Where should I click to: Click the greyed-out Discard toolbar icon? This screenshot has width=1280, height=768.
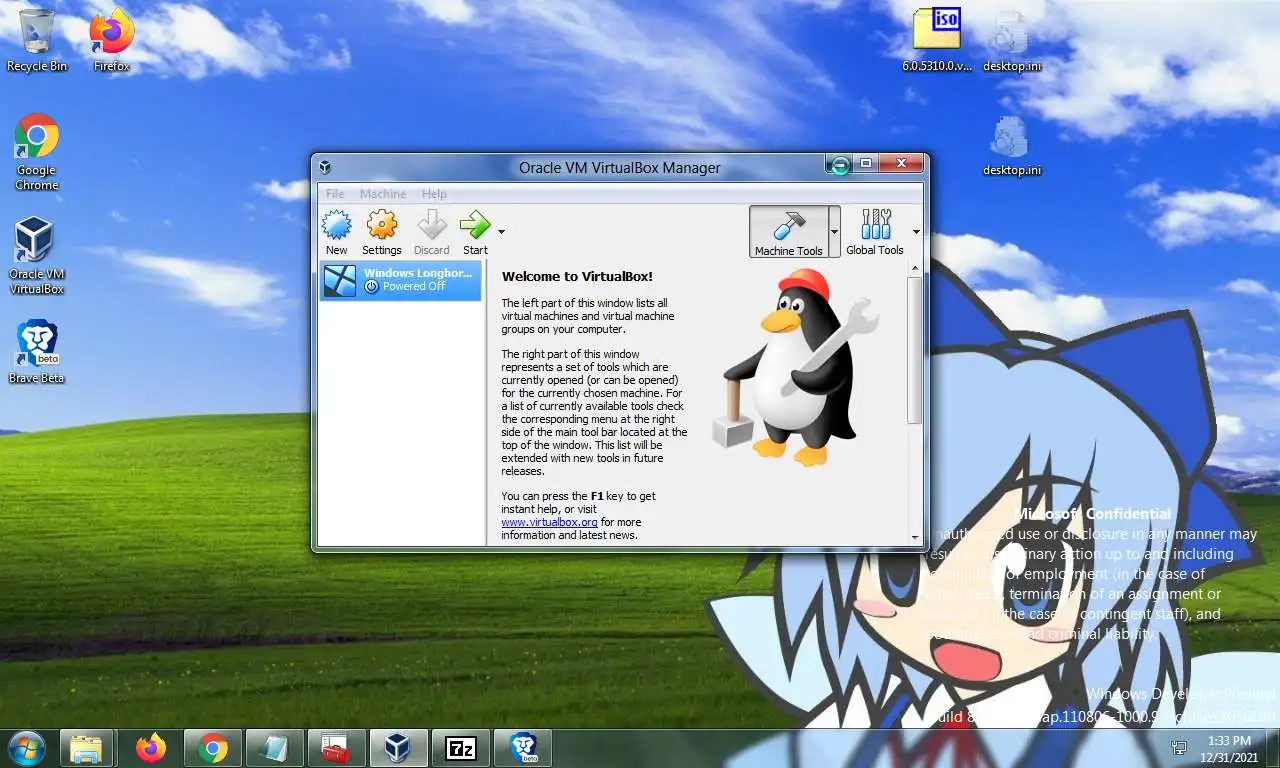(x=432, y=233)
